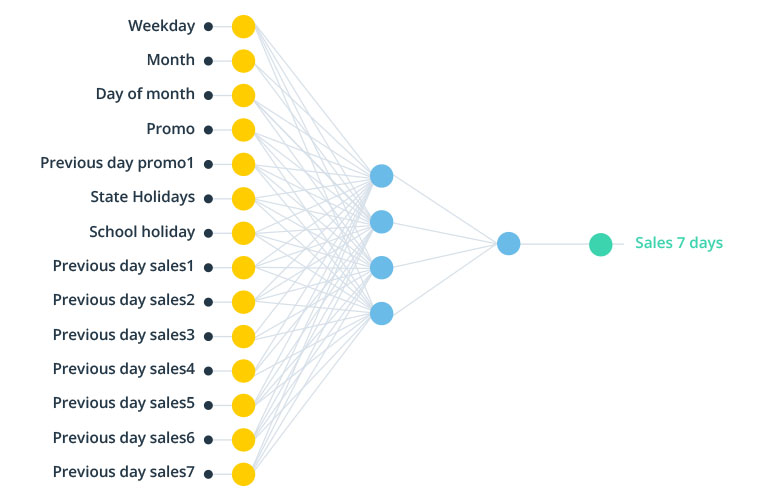Select the Previous day promo1 yellow node
Screen dimensions: 770x500
[x=243, y=163]
